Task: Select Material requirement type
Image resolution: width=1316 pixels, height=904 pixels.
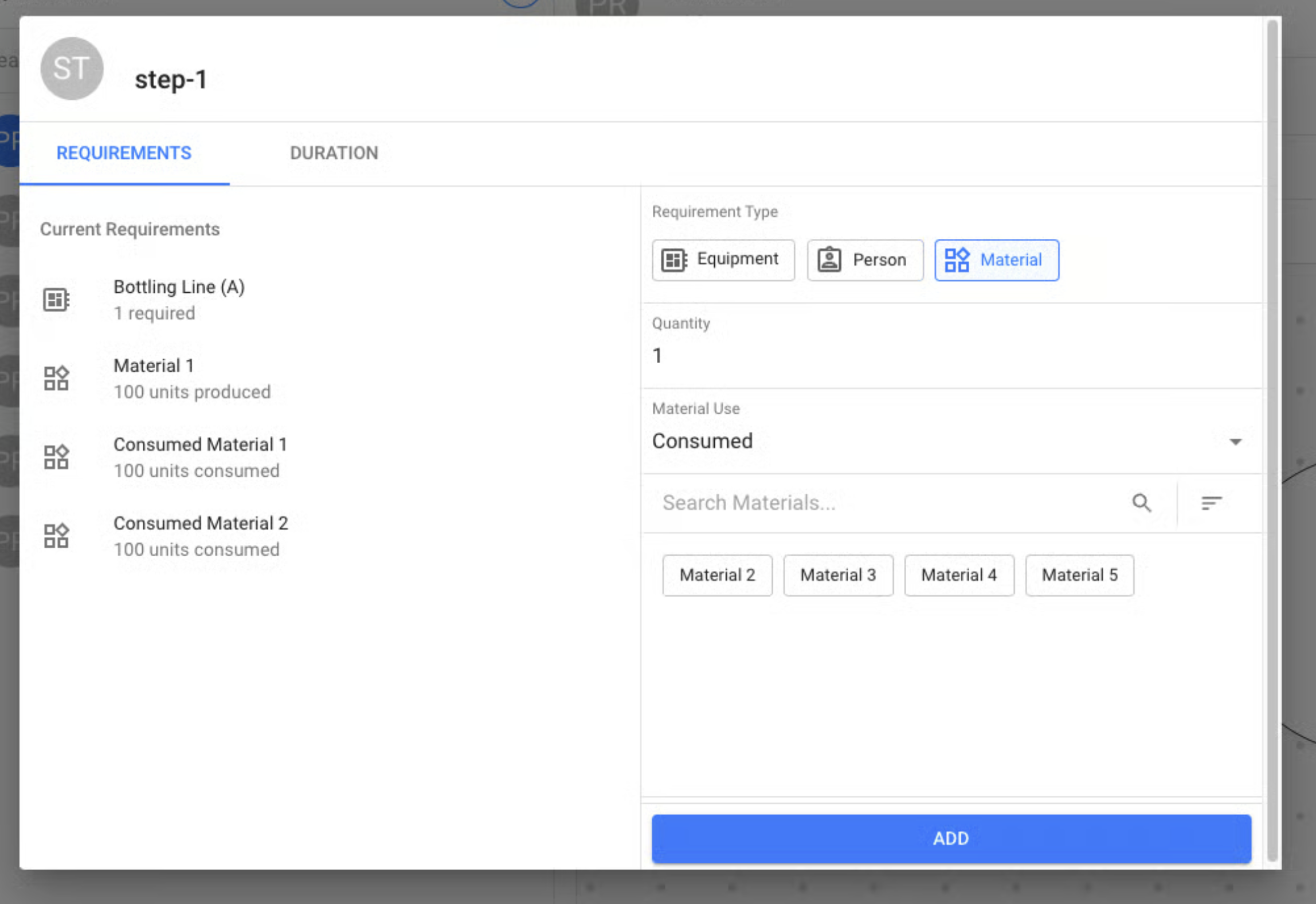Action: coord(996,260)
